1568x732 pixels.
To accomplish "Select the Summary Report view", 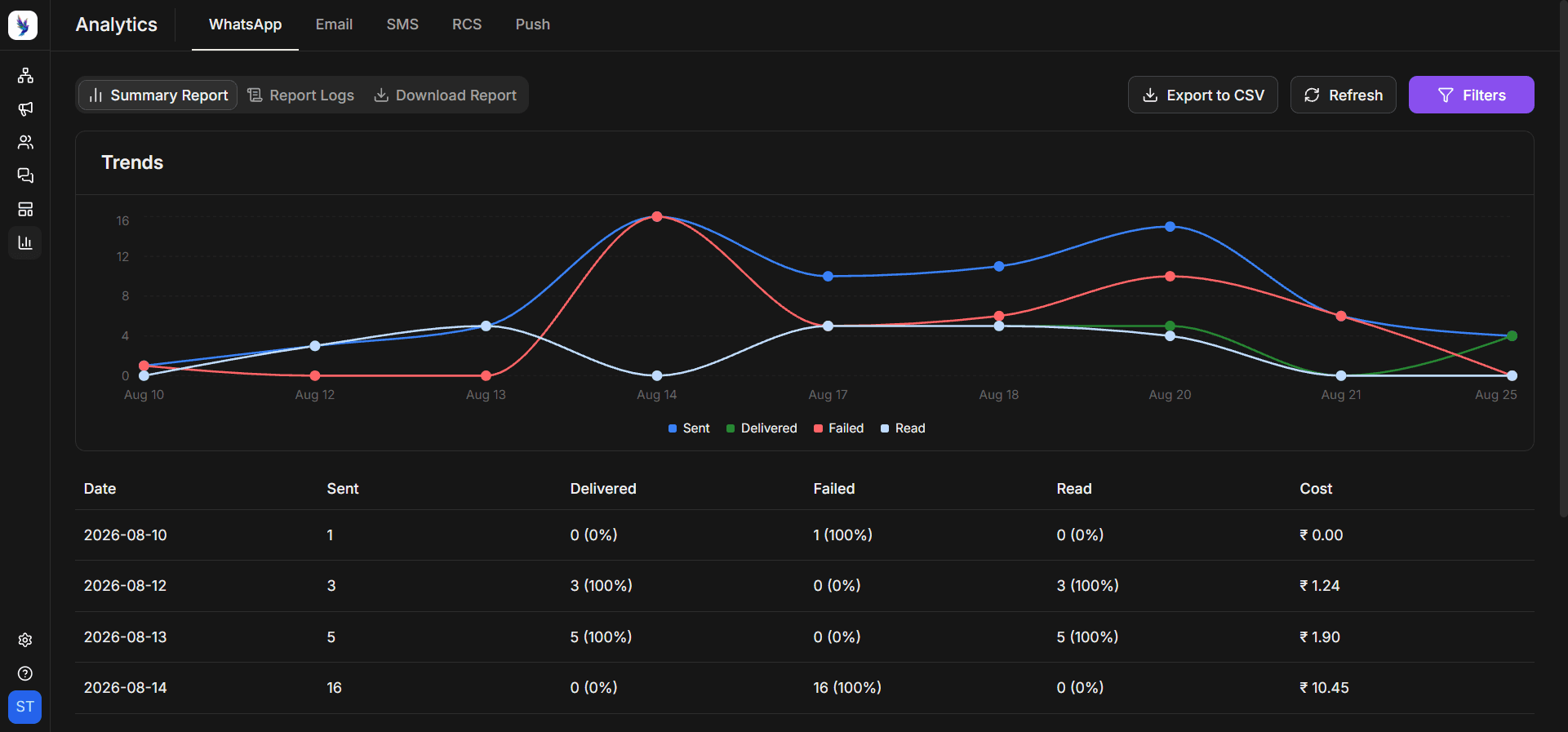I will (x=158, y=95).
